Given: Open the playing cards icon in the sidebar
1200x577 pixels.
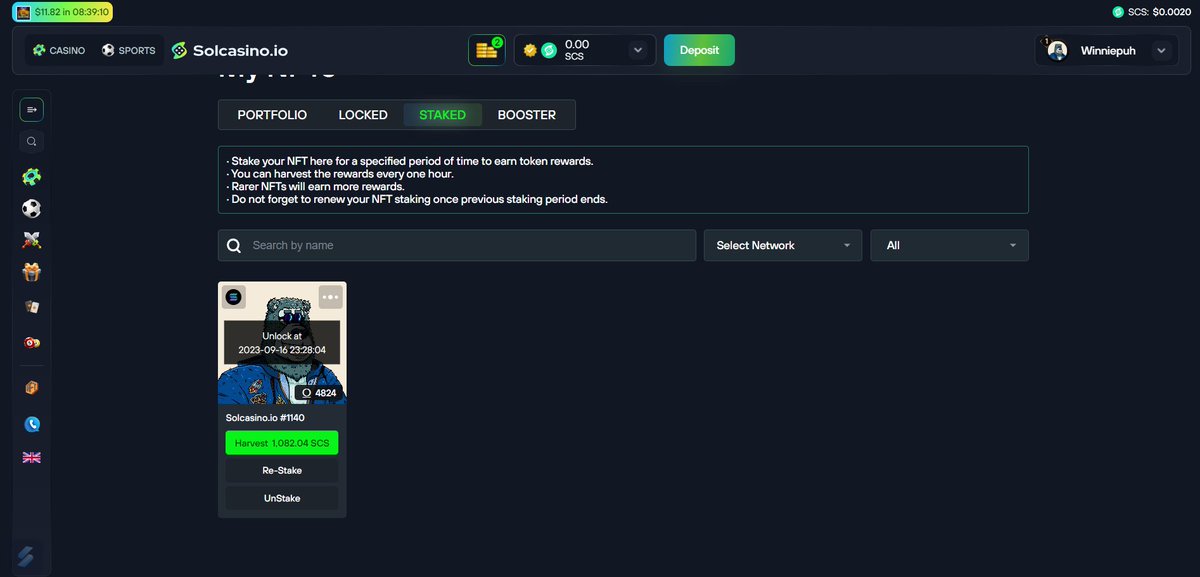Looking at the screenshot, I should coord(32,307).
